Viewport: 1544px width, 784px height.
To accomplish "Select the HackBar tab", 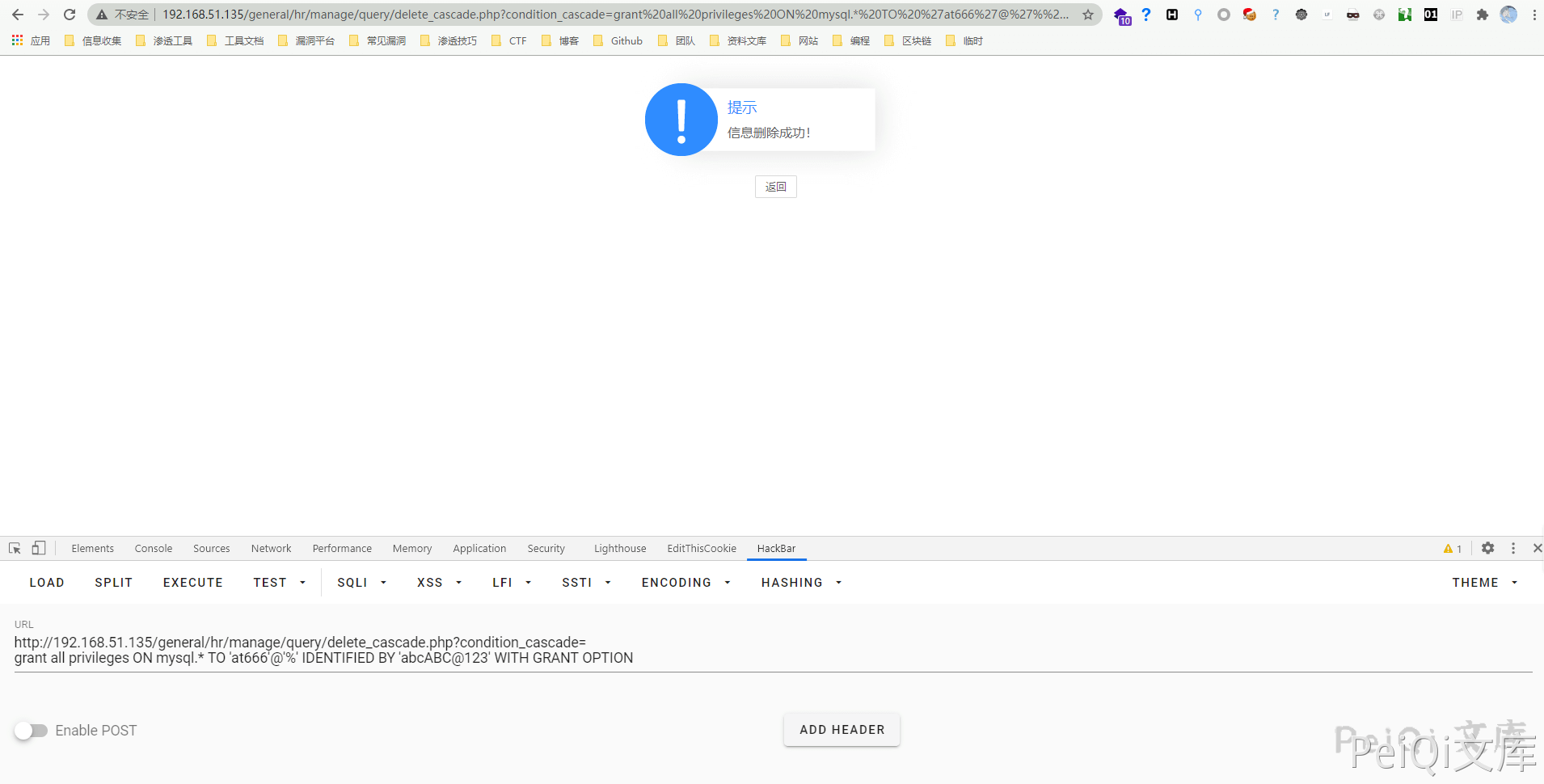I will coord(777,548).
